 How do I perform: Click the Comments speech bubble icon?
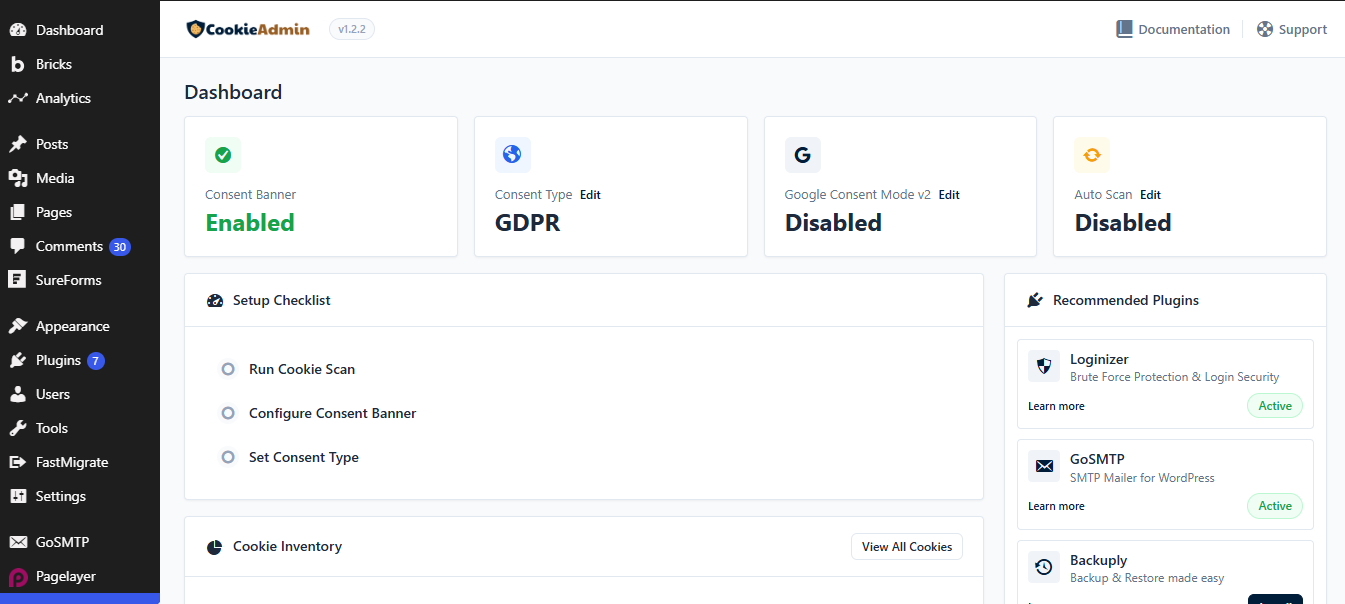tap(18, 246)
